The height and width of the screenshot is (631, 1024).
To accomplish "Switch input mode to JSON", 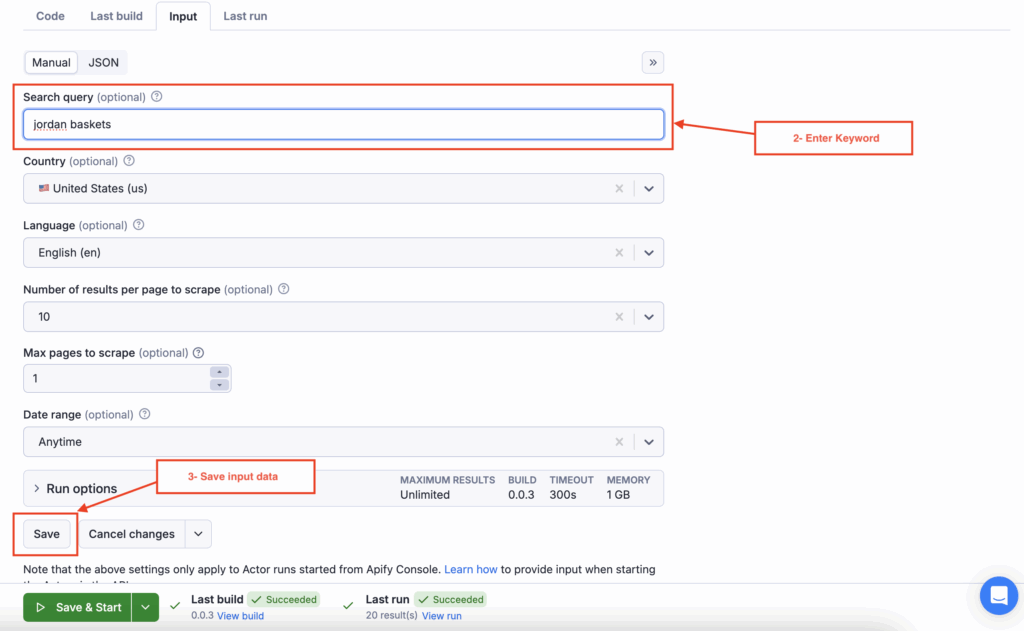I will pyautogui.click(x=103, y=63).
